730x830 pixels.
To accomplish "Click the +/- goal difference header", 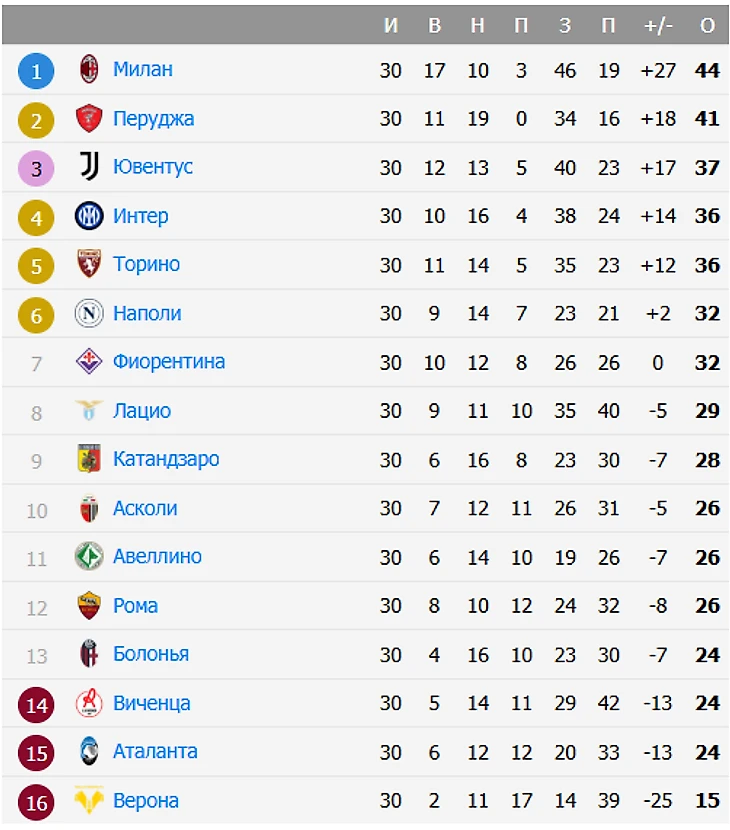I will (658, 26).
